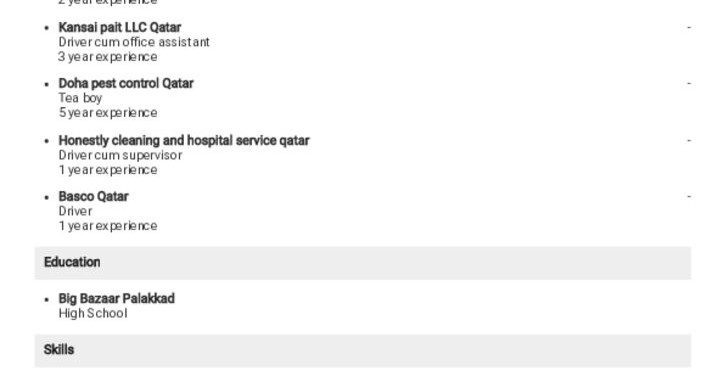Click the bullet beside Doha pest control

(x=47, y=85)
